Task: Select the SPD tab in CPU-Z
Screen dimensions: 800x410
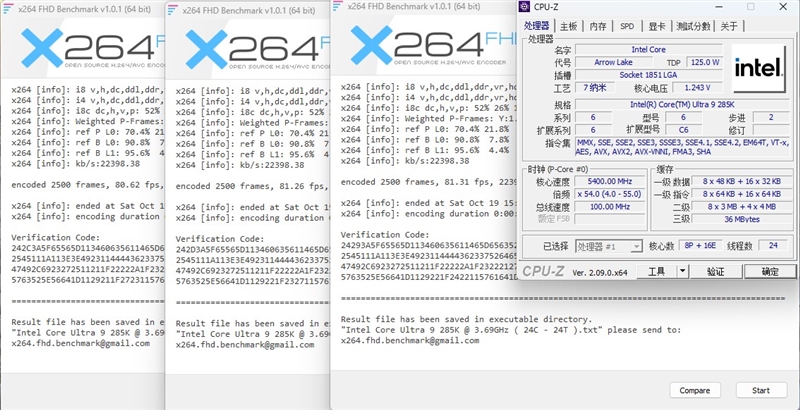Action: coord(627,27)
